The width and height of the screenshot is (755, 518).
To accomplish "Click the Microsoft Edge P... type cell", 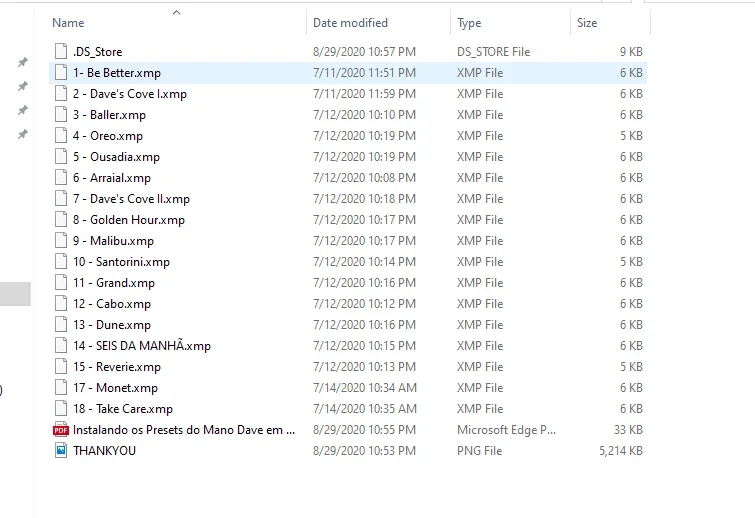I will tap(506, 430).
